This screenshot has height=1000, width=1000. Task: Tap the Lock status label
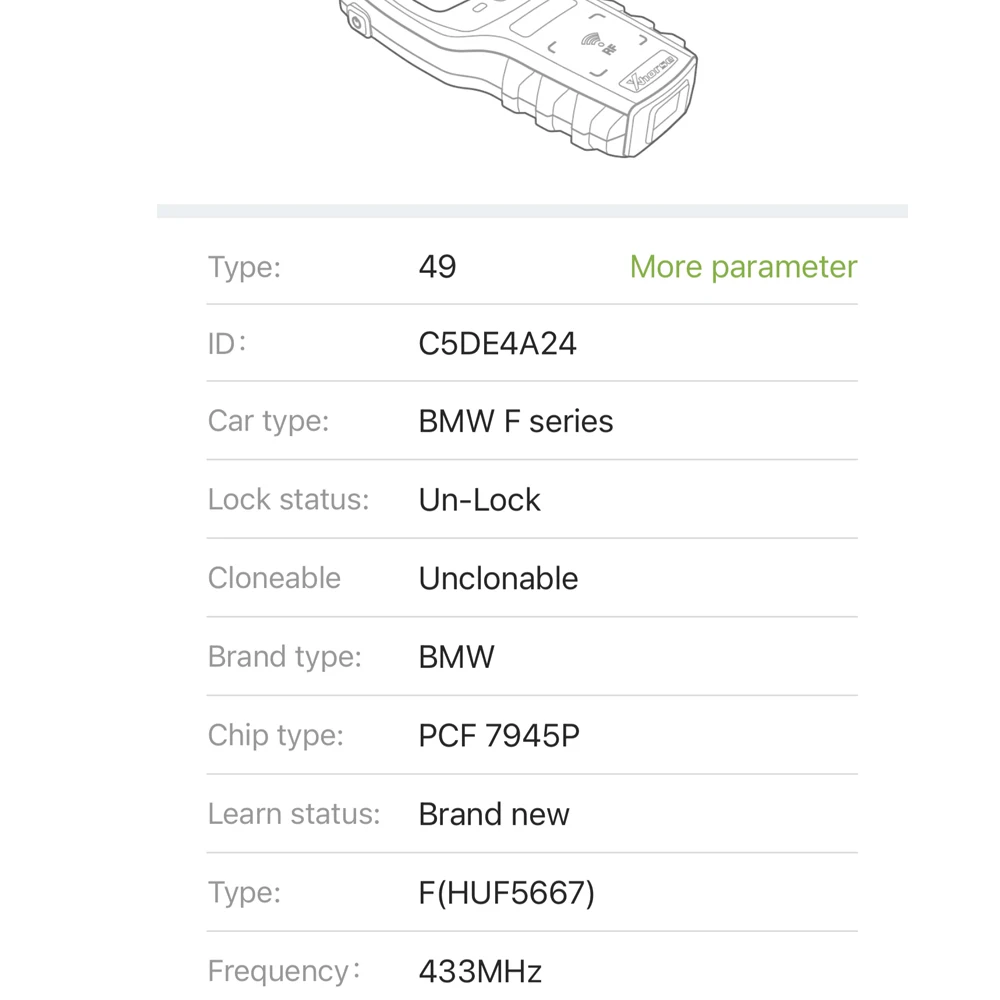(x=288, y=500)
